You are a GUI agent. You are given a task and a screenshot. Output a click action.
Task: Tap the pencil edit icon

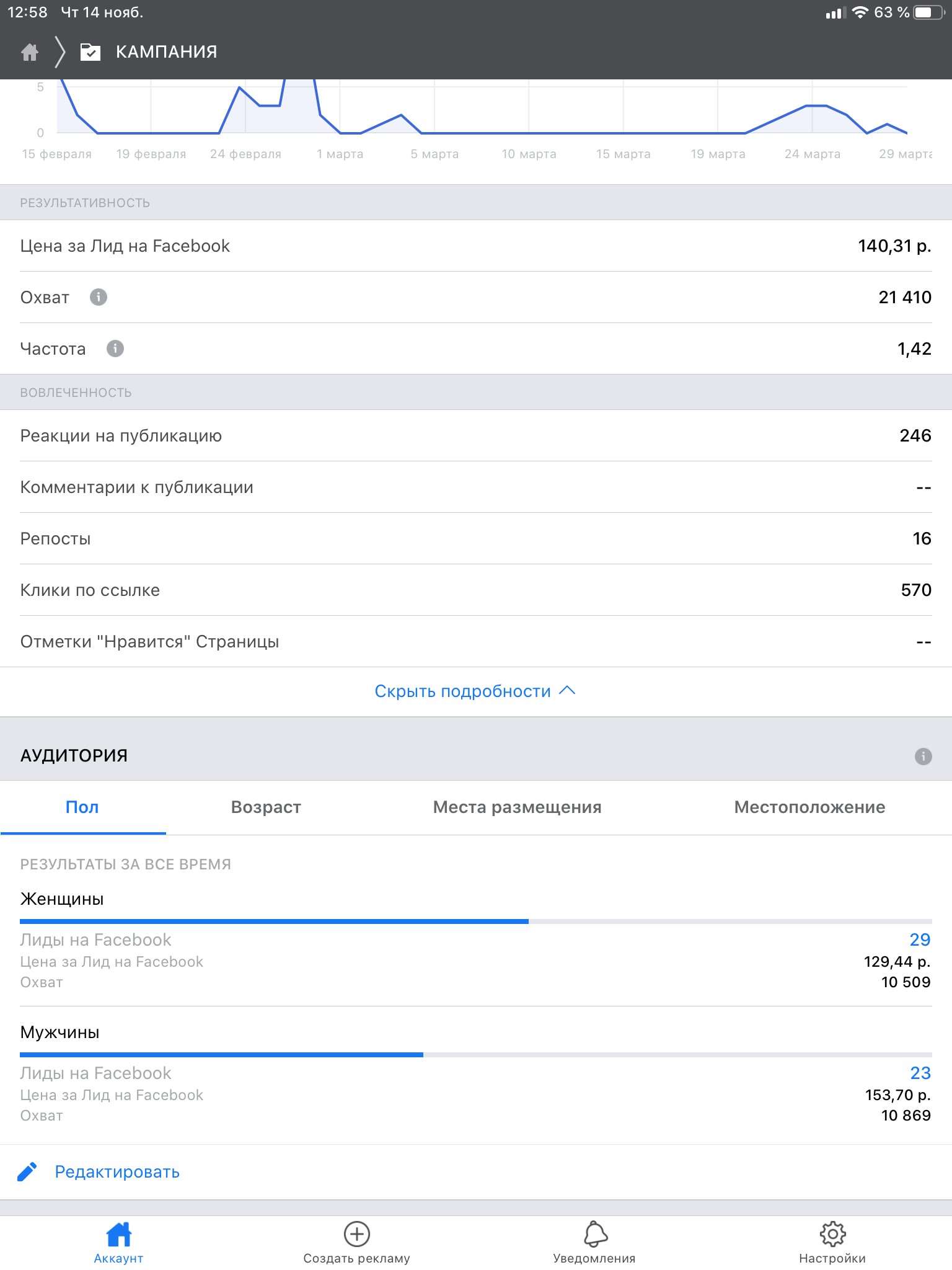(27, 1172)
